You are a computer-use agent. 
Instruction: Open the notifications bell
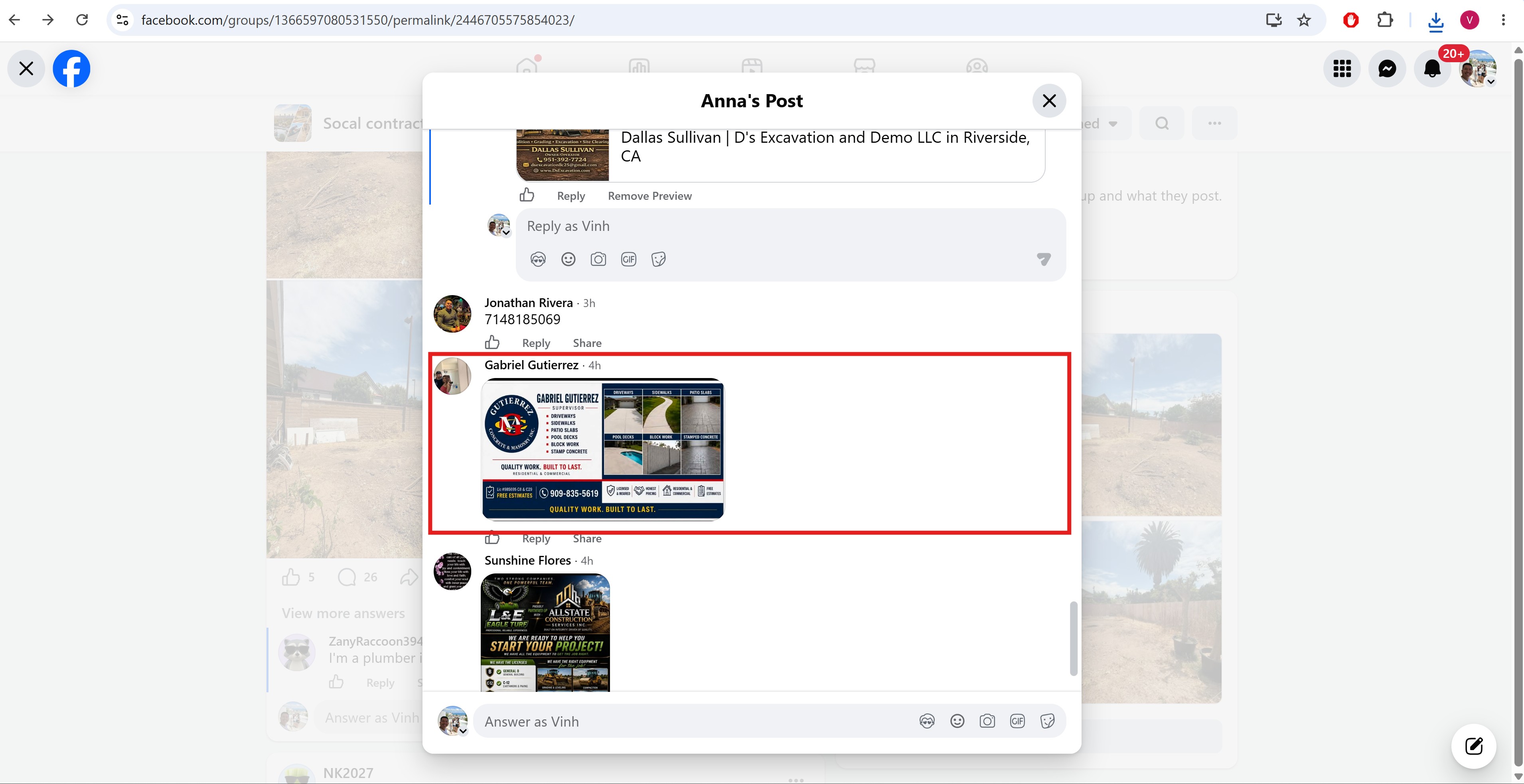click(x=1432, y=69)
